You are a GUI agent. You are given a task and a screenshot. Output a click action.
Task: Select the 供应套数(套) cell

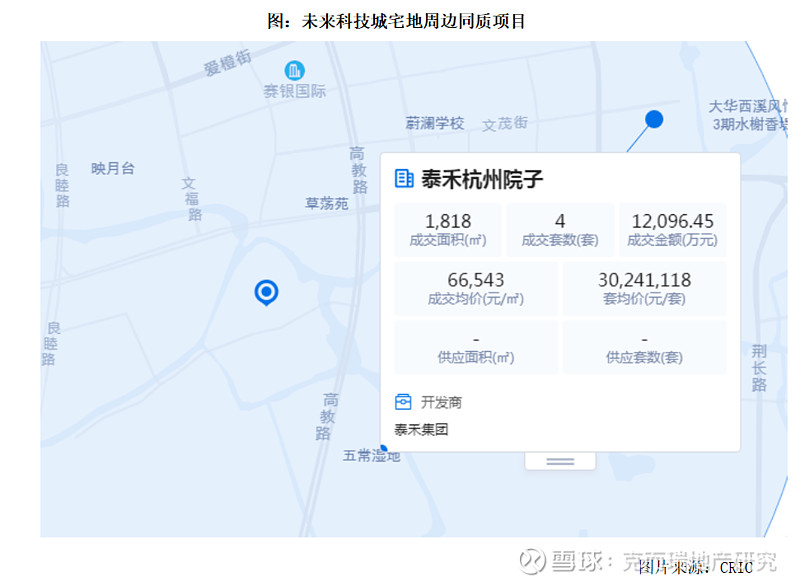644,347
